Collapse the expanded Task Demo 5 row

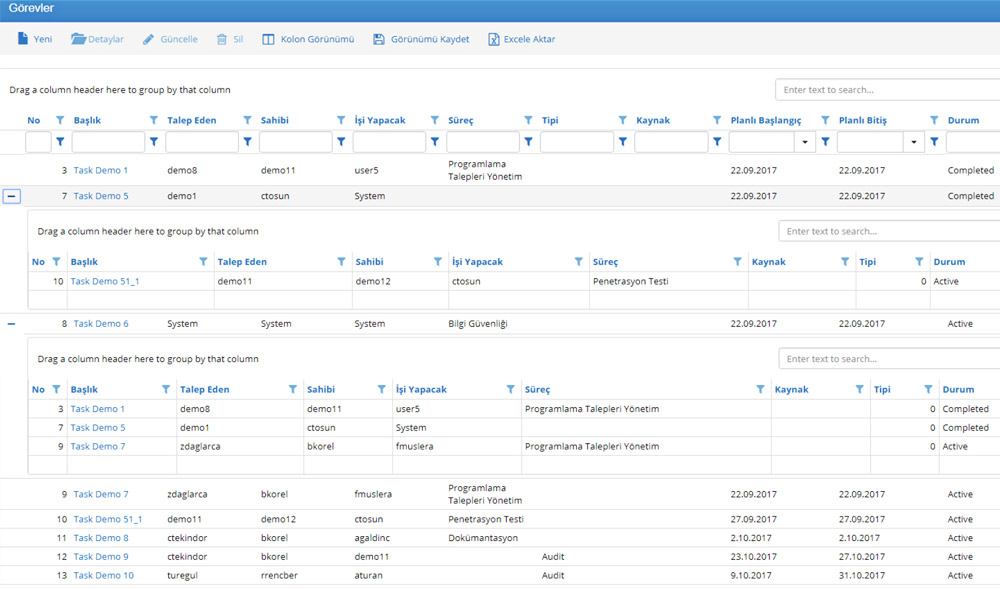click(12, 197)
